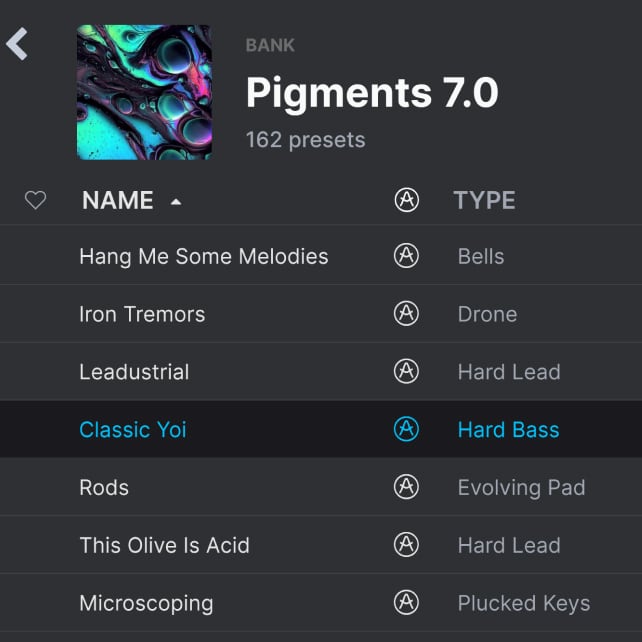The width and height of the screenshot is (642, 642).
Task: Click Arturia icon on Rods row
Action: [x=406, y=488]
